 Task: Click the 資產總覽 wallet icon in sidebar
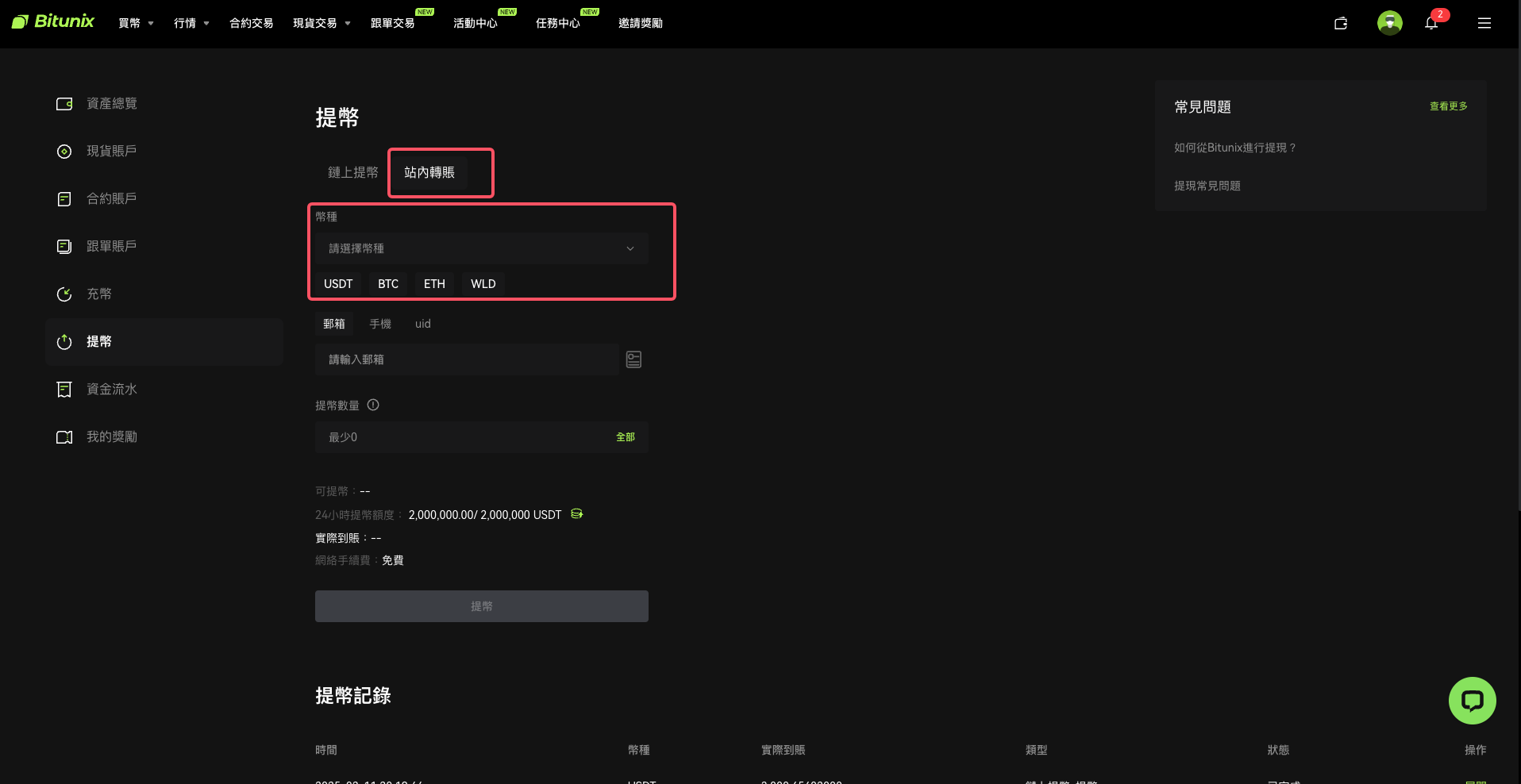[x=64, y=104]
